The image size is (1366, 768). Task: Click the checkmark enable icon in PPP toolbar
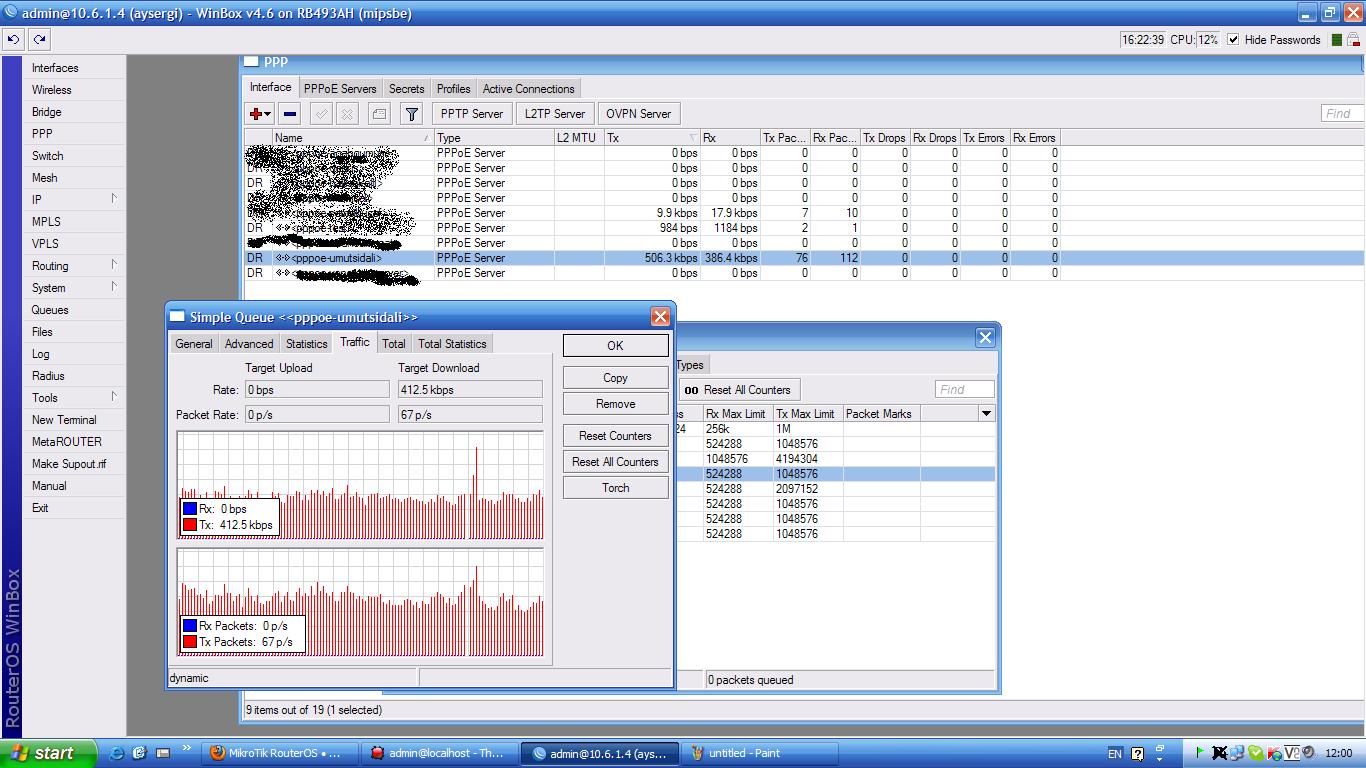point(321,114)
